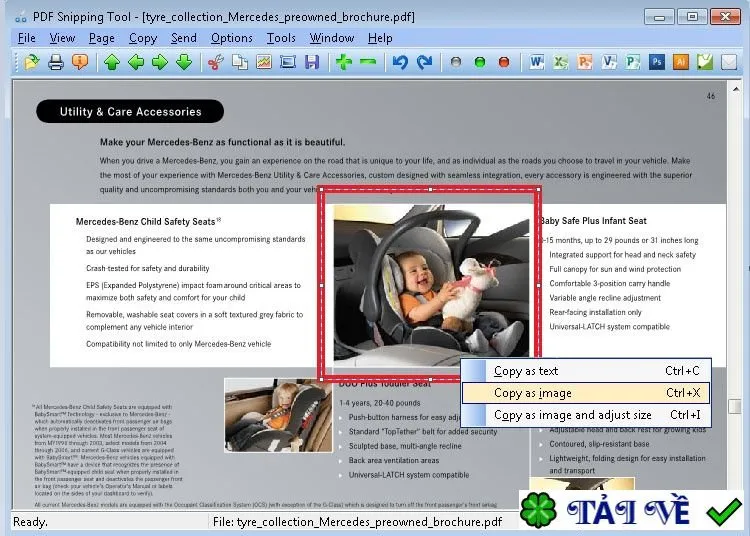Send snip to Illustrator icon
The width and height of the screenshot is (750, 536).
coord(681,62)
